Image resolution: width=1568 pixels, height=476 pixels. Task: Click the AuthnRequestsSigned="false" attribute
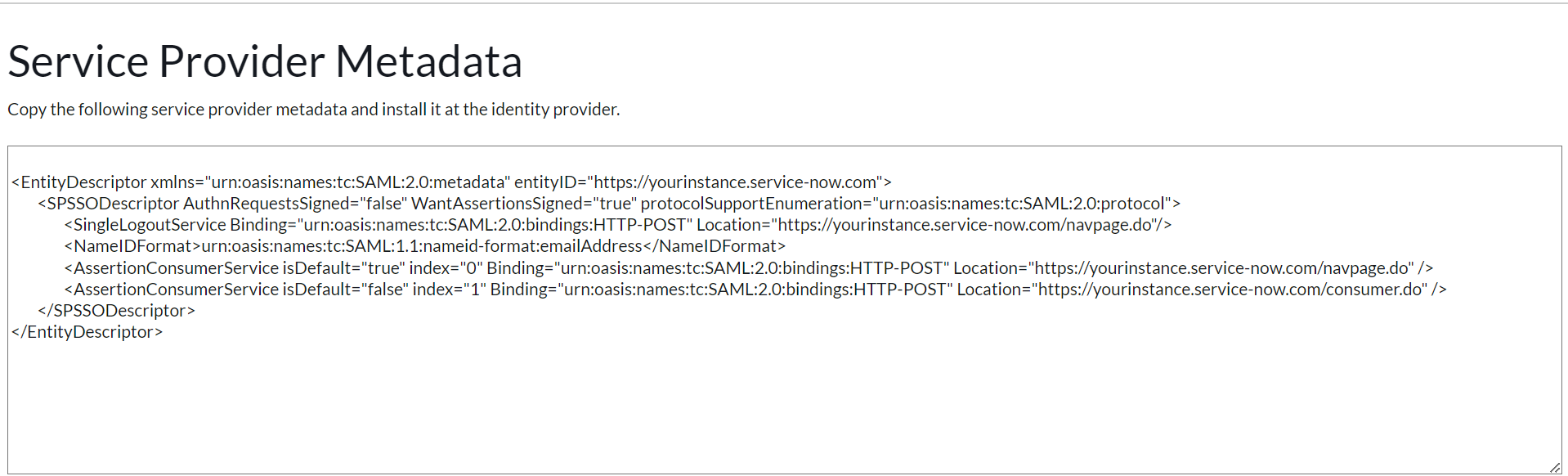click(295, 204)
